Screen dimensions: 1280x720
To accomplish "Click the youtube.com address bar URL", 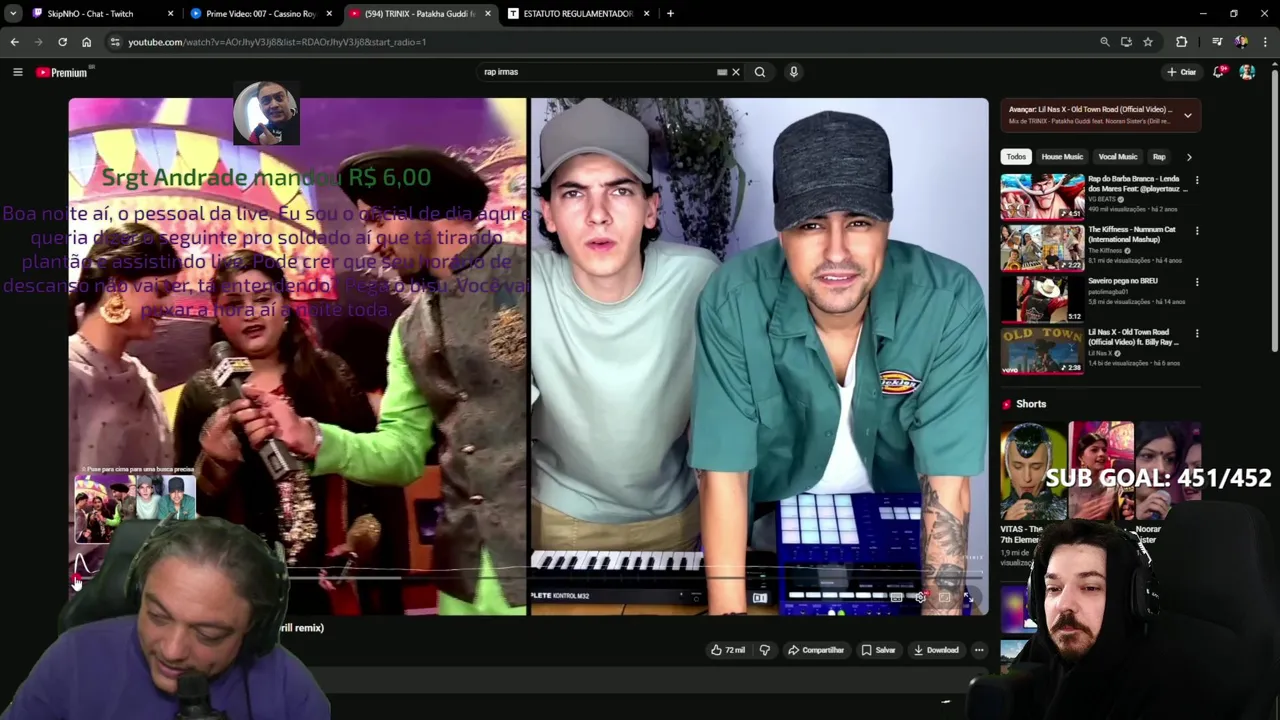I will tap(277, 42).
